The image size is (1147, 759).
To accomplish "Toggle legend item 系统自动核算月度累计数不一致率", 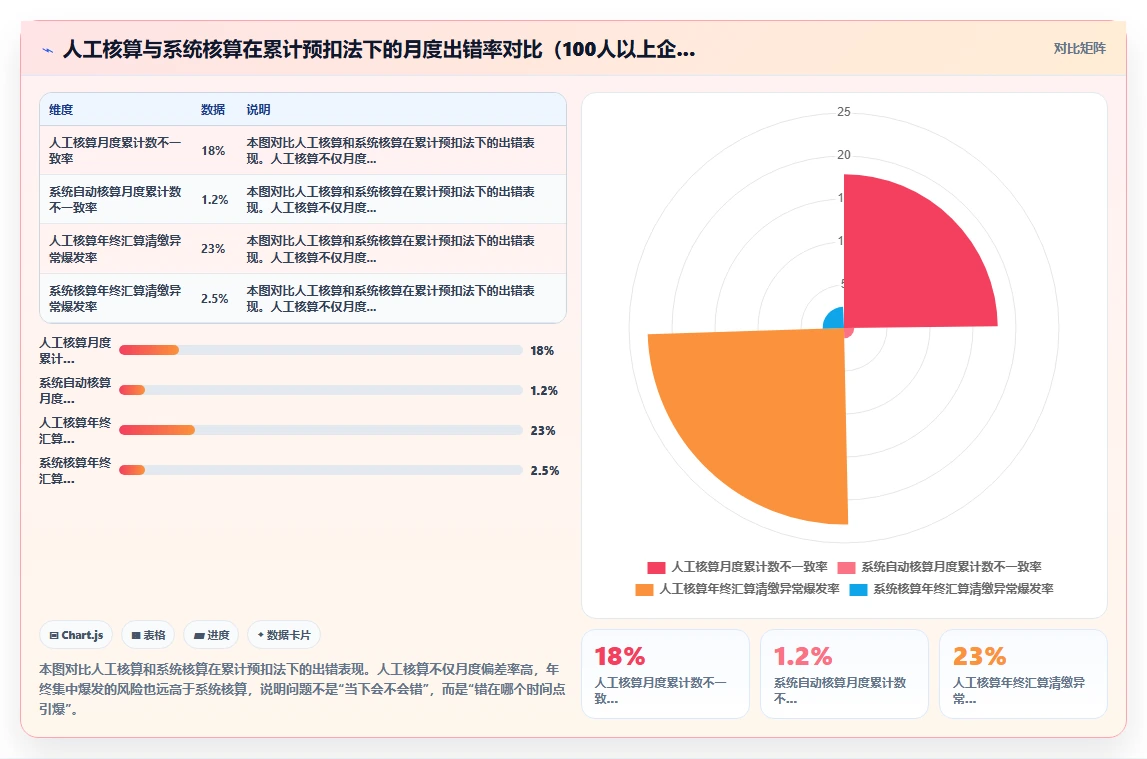I will (939, 567).
